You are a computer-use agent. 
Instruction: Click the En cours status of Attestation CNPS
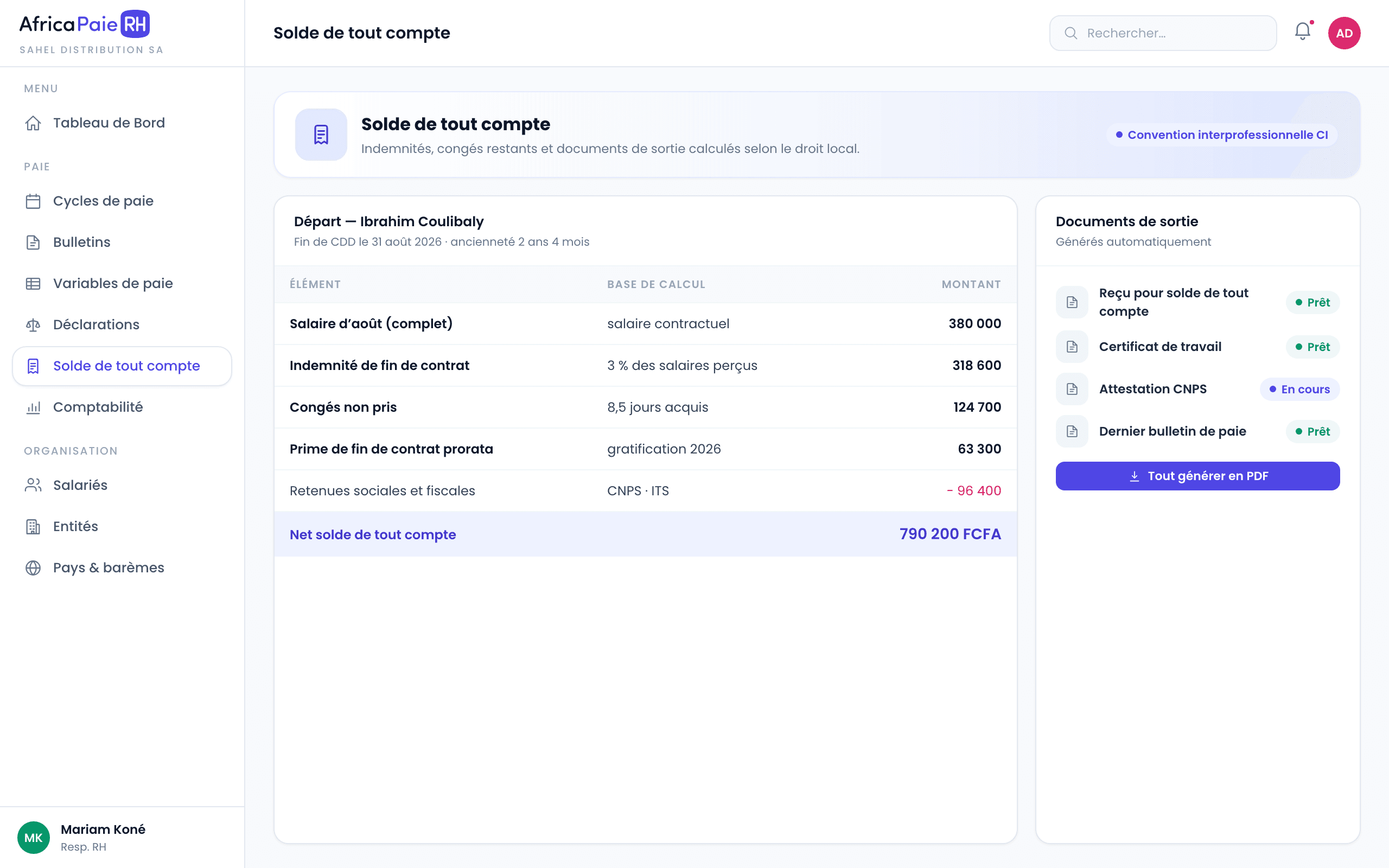pyautogui.click(x=1299, y=389)
